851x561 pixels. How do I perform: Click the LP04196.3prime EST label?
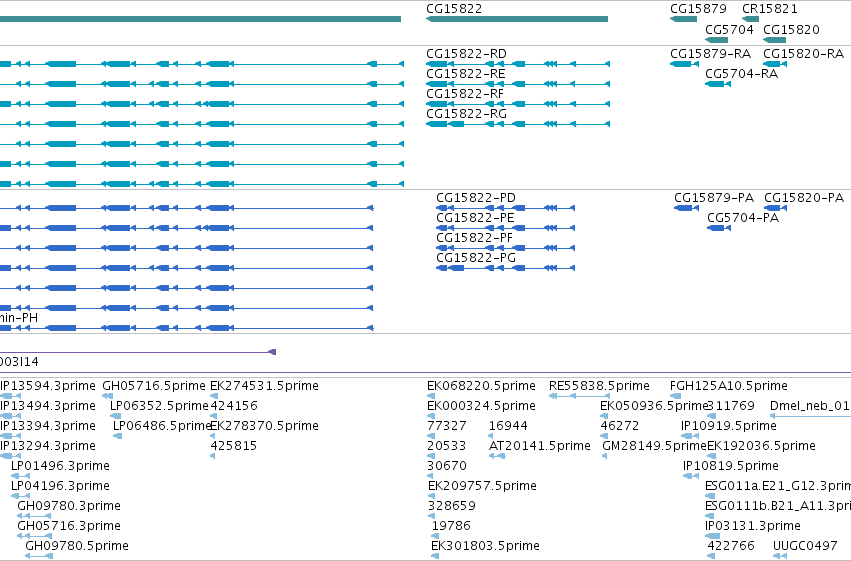(x=60, y=486)
